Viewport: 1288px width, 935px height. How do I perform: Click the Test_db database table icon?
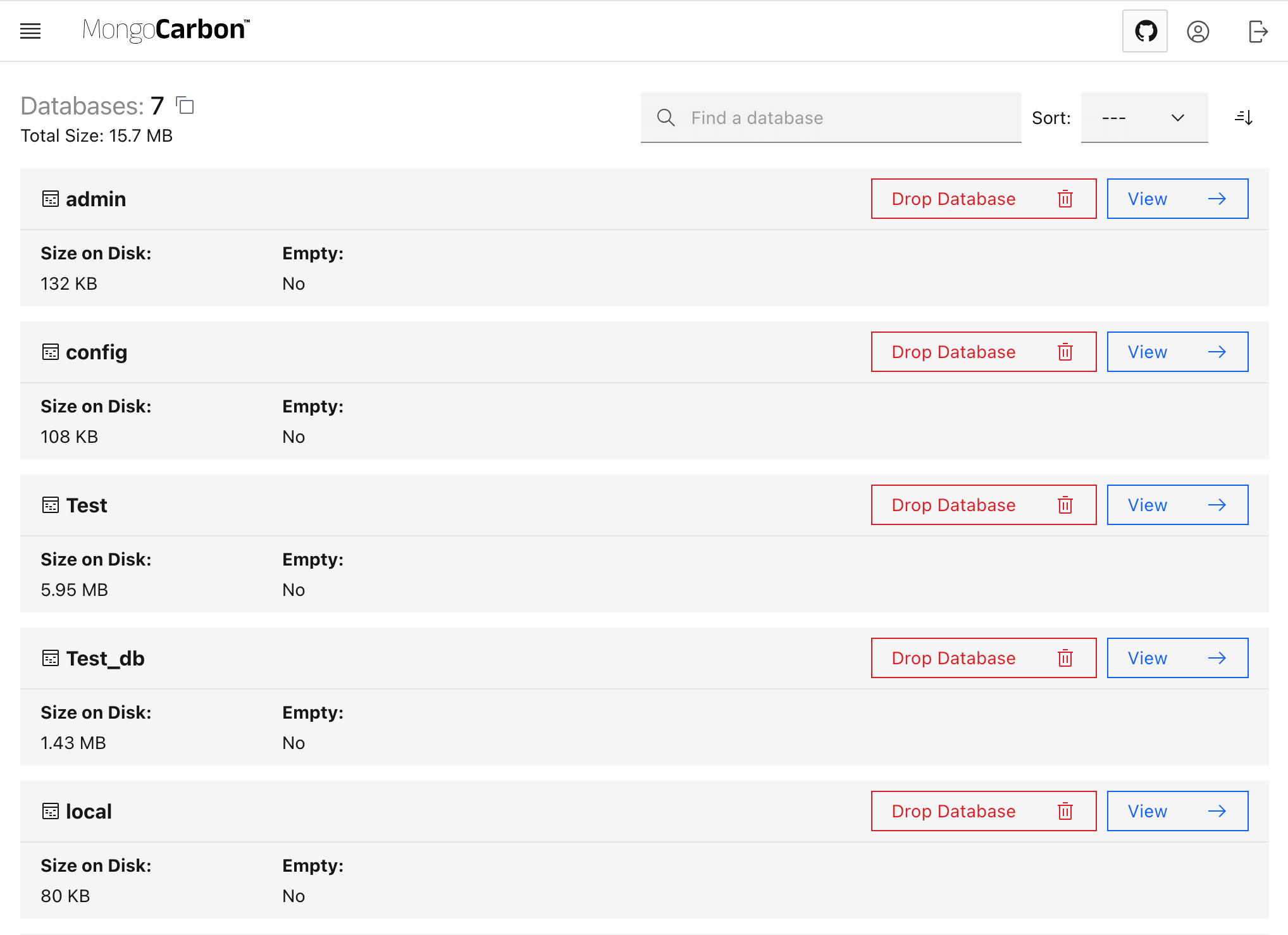tap(51, 659)
